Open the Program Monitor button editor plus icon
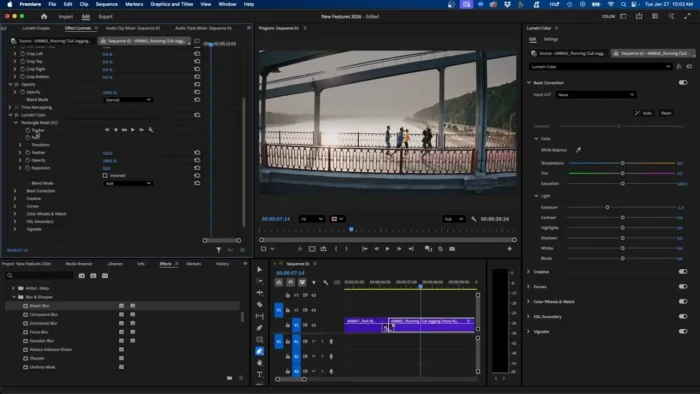Screen dimensions: 700x394 (509, 249)
